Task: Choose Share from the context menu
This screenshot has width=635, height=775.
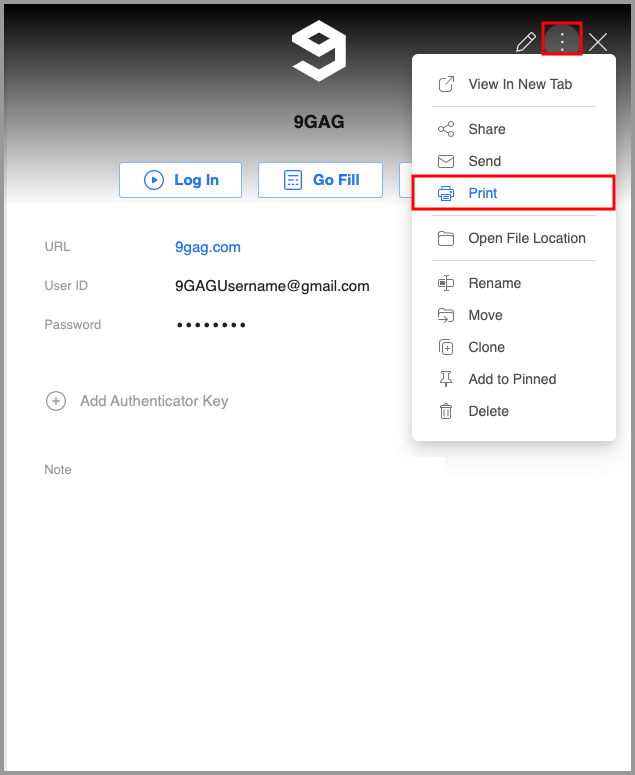Action: click(486, 129)
